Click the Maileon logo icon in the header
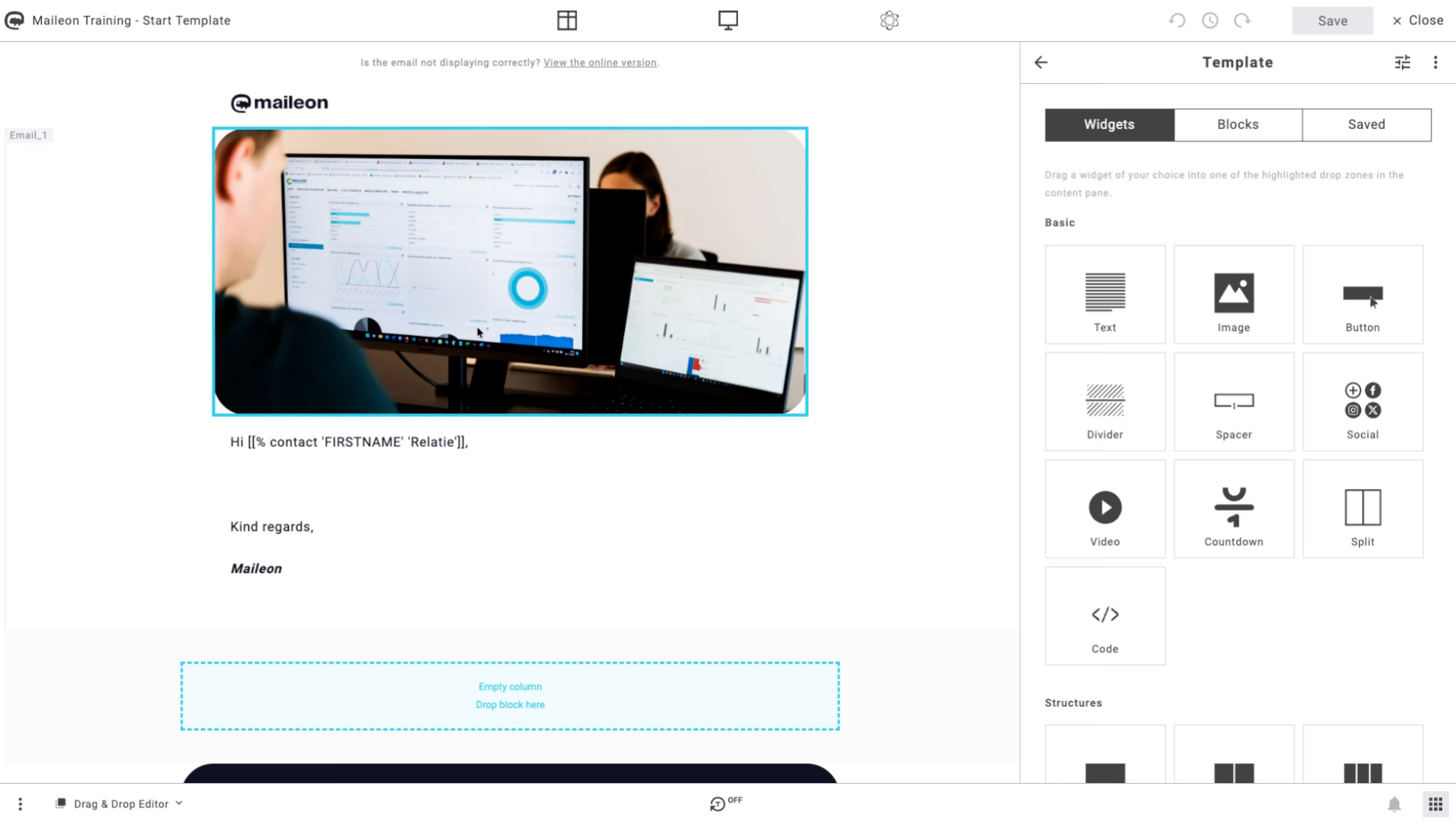Viewport: 1456px width, 825px height. [15, 21]
